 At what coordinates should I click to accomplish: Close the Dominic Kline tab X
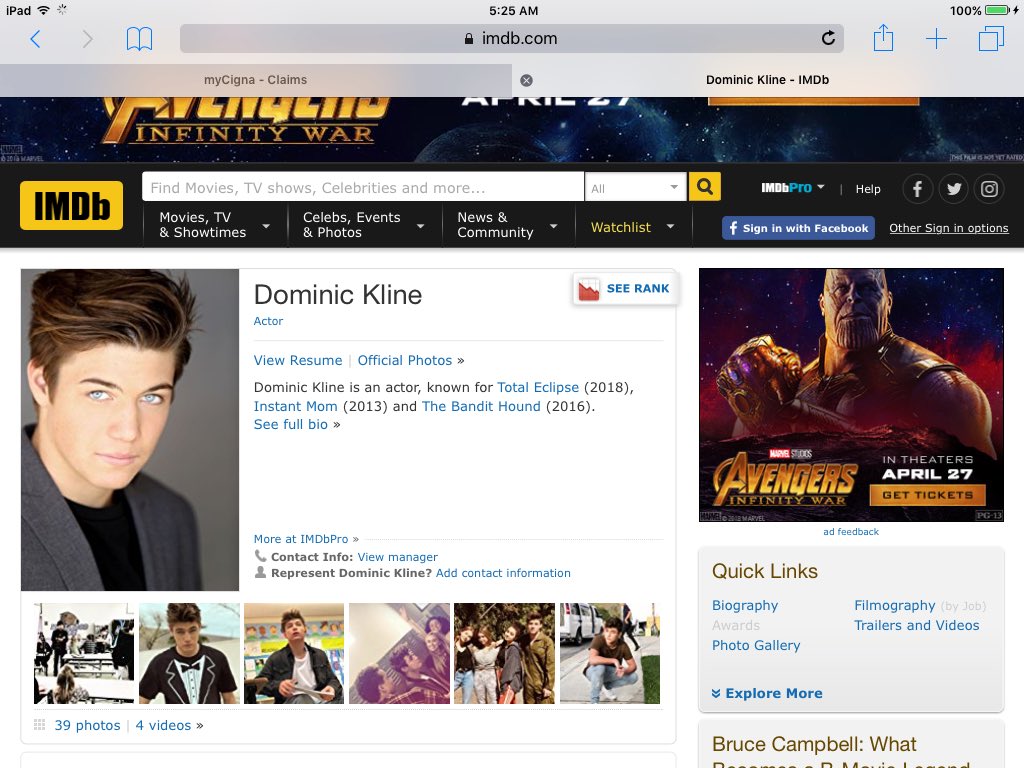(x=526, y=80)
